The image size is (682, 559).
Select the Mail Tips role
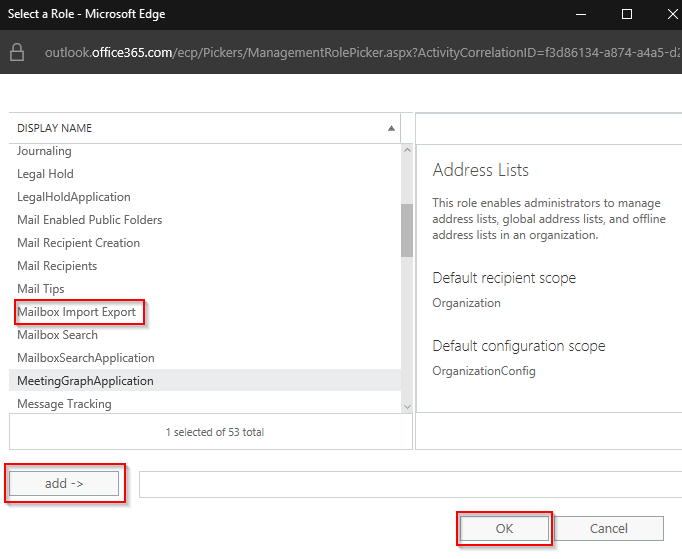[x=41, y=289]
